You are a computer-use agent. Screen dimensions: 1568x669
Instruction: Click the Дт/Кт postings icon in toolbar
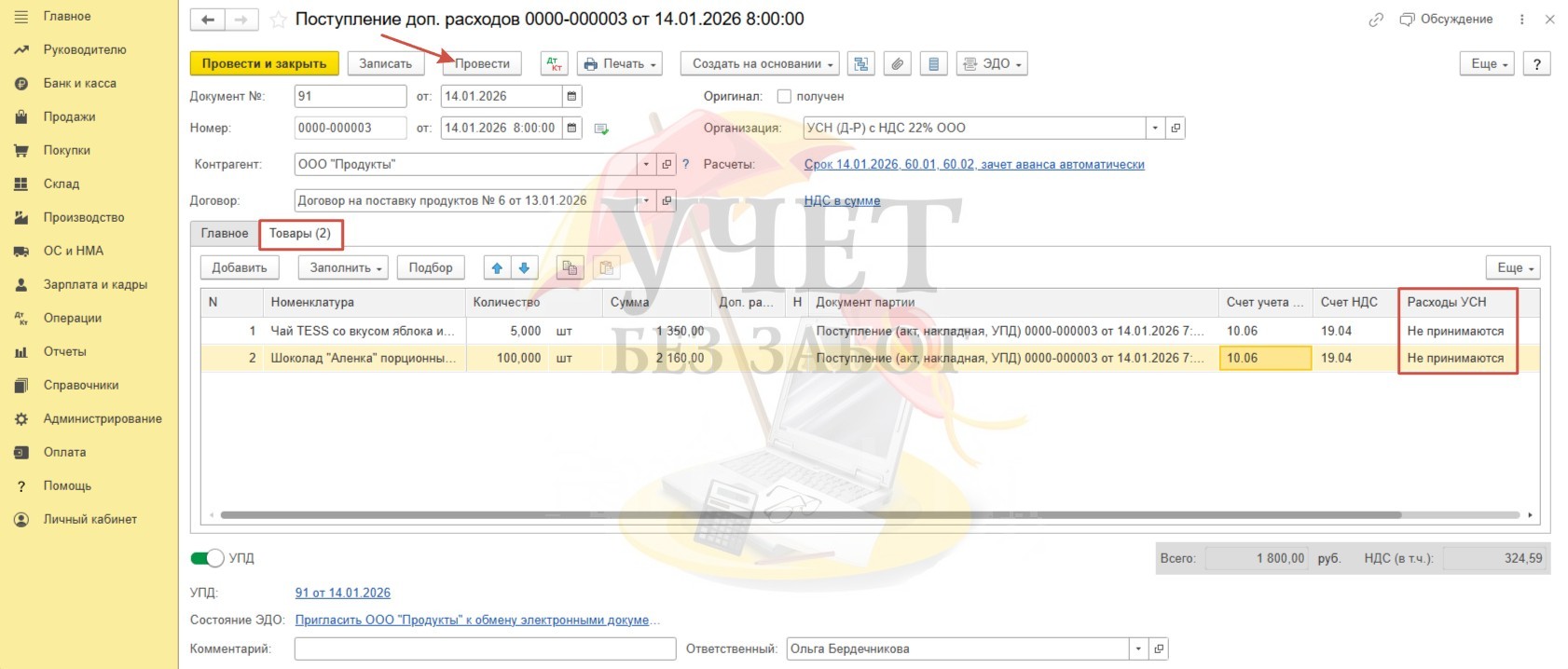click(555, 63)
